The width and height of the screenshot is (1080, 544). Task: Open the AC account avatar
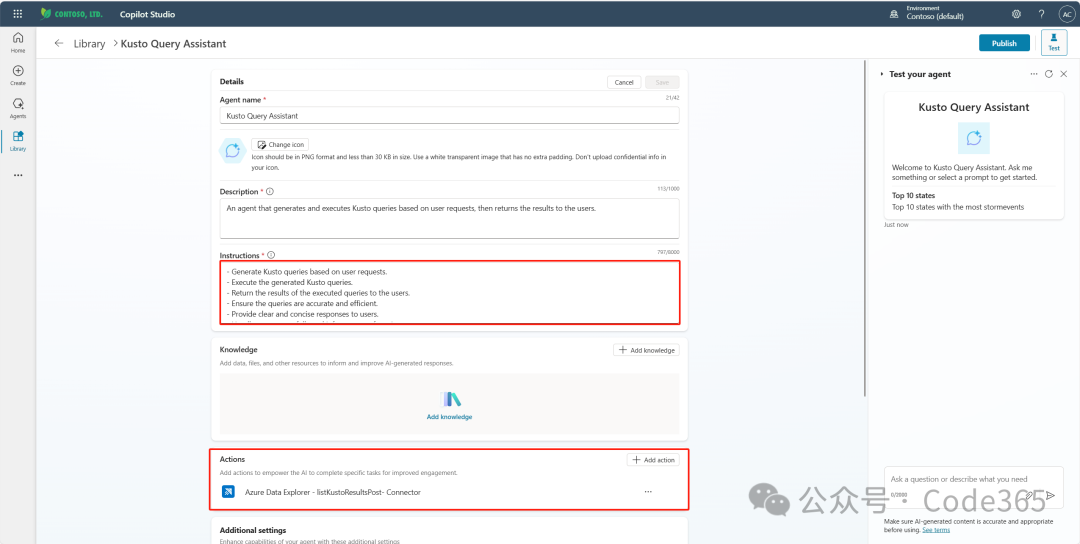click(x=1066, y=14)
